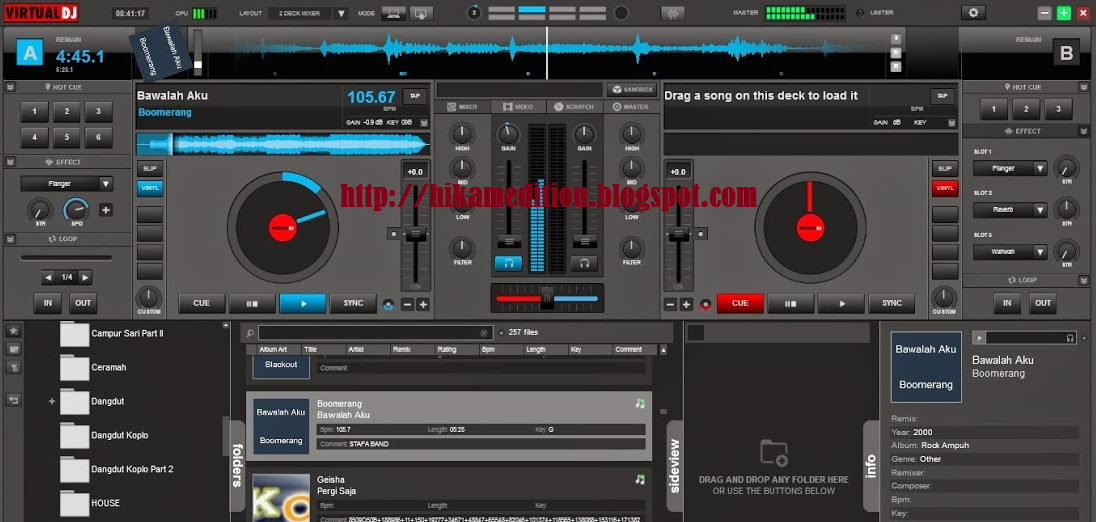
Task: Open the LAYOUT 2 DECK MIXER dropdown
Action: pos(340,13)
